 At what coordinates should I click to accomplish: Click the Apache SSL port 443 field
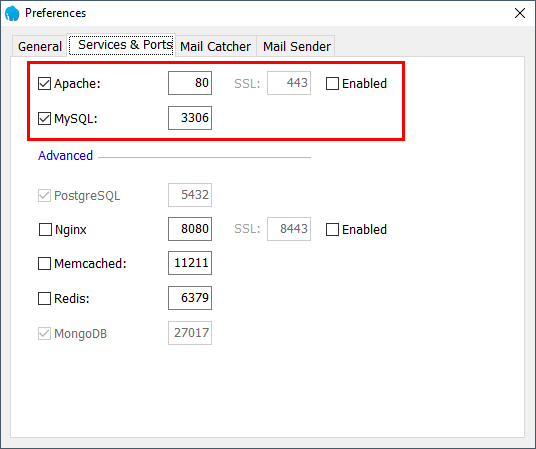[289, 83]
